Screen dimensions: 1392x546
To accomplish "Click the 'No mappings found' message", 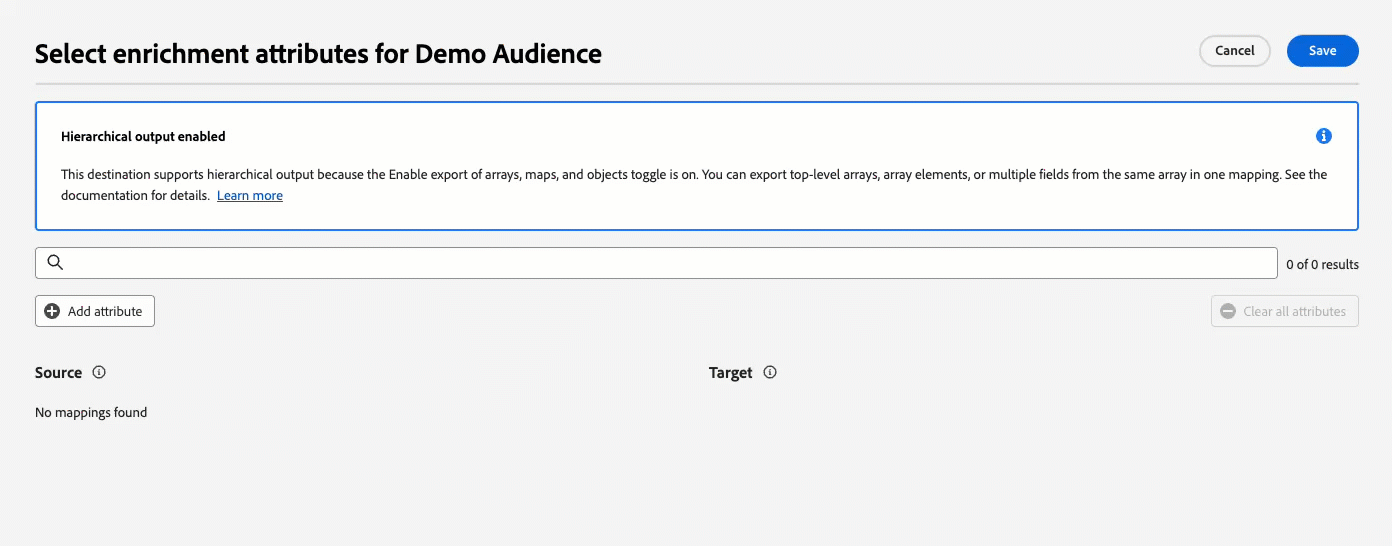I will coord(91,412).
